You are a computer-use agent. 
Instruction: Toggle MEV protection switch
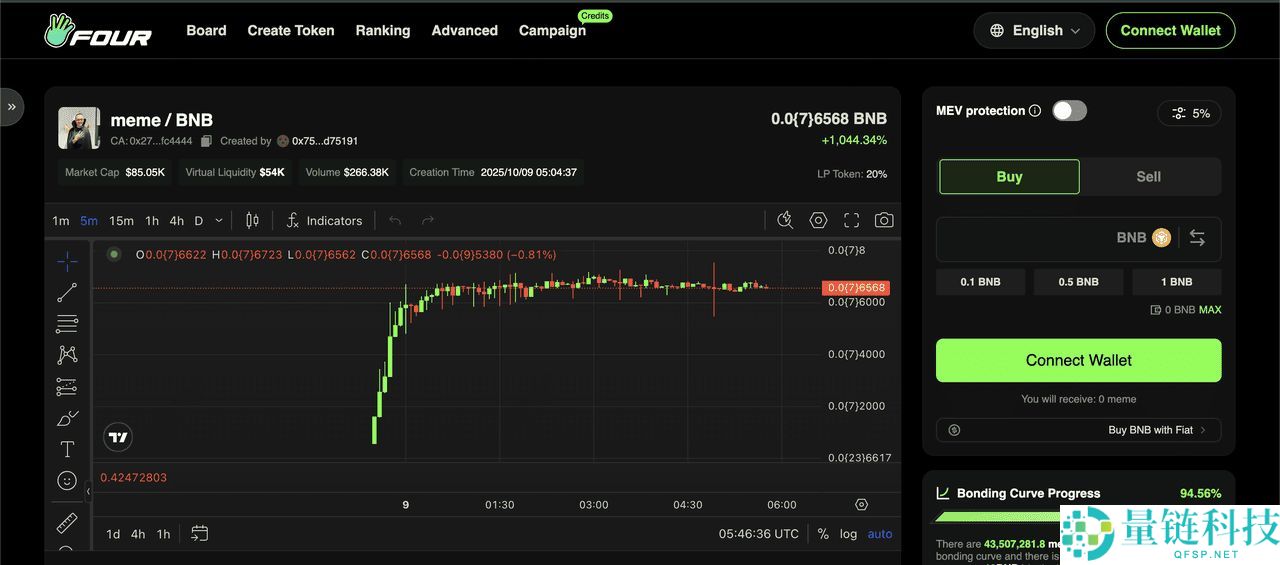[1069, 111]
